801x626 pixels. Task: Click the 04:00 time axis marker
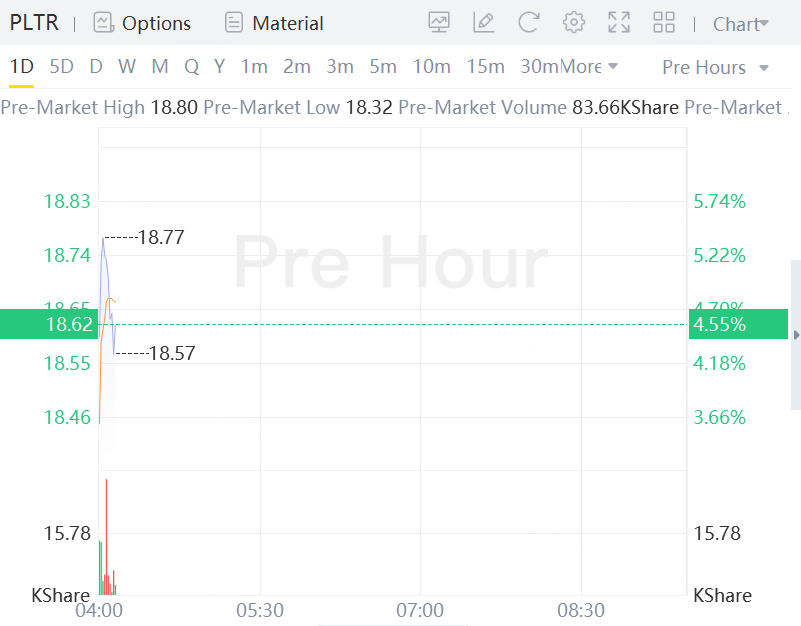(x=99, y=610)
